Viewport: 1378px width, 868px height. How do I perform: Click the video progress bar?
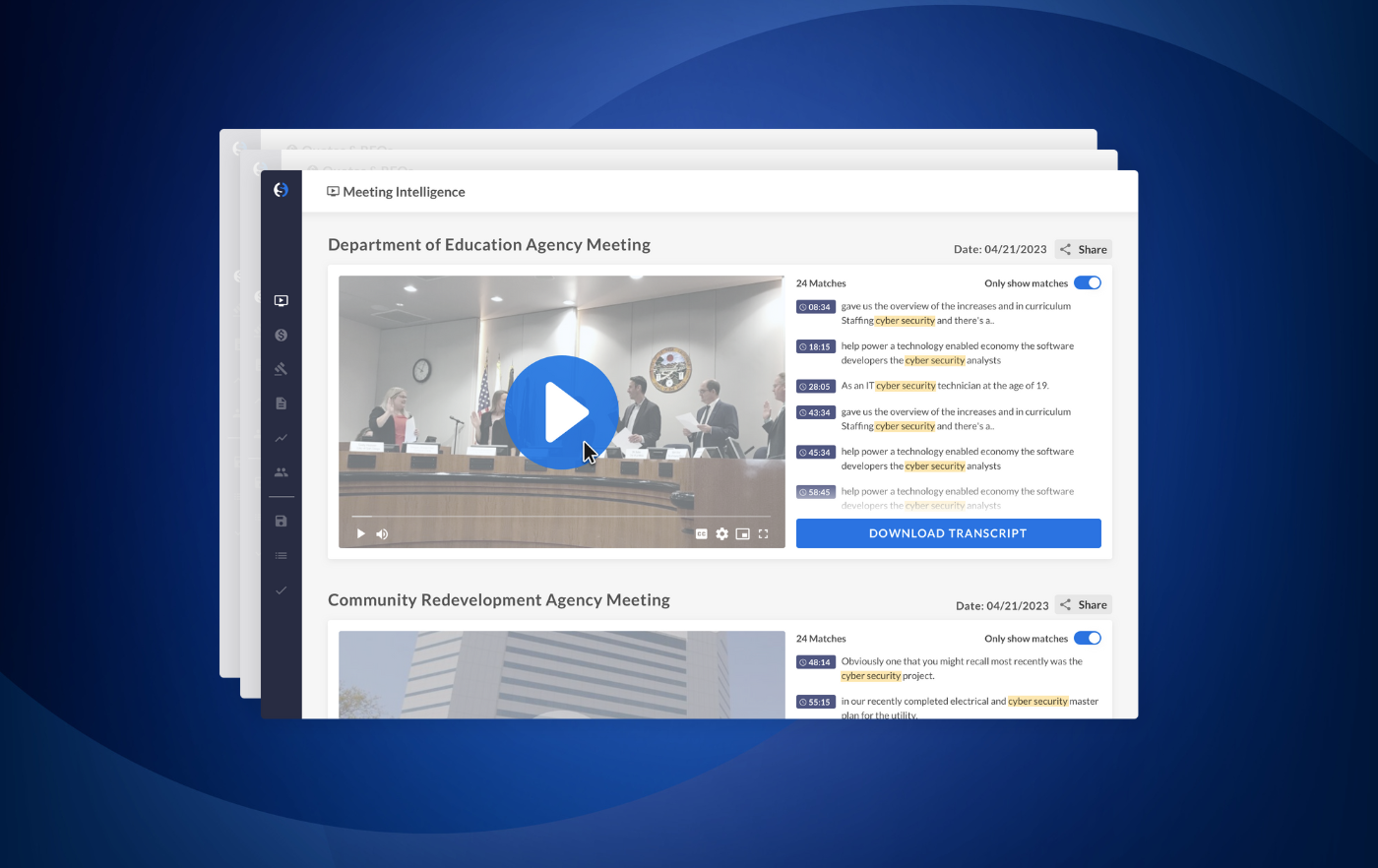pyautogui.click(x=561, y=517)
